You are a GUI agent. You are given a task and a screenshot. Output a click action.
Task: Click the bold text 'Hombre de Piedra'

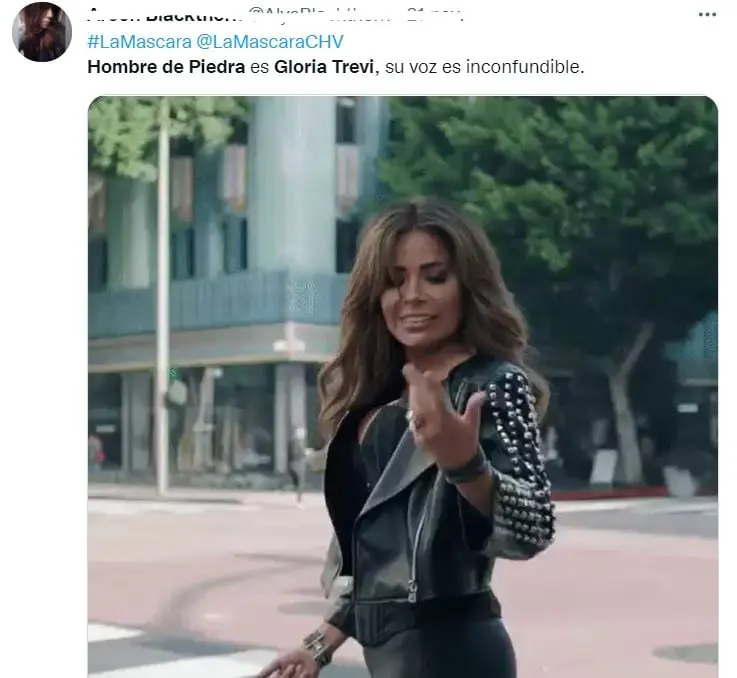point(166,67)
